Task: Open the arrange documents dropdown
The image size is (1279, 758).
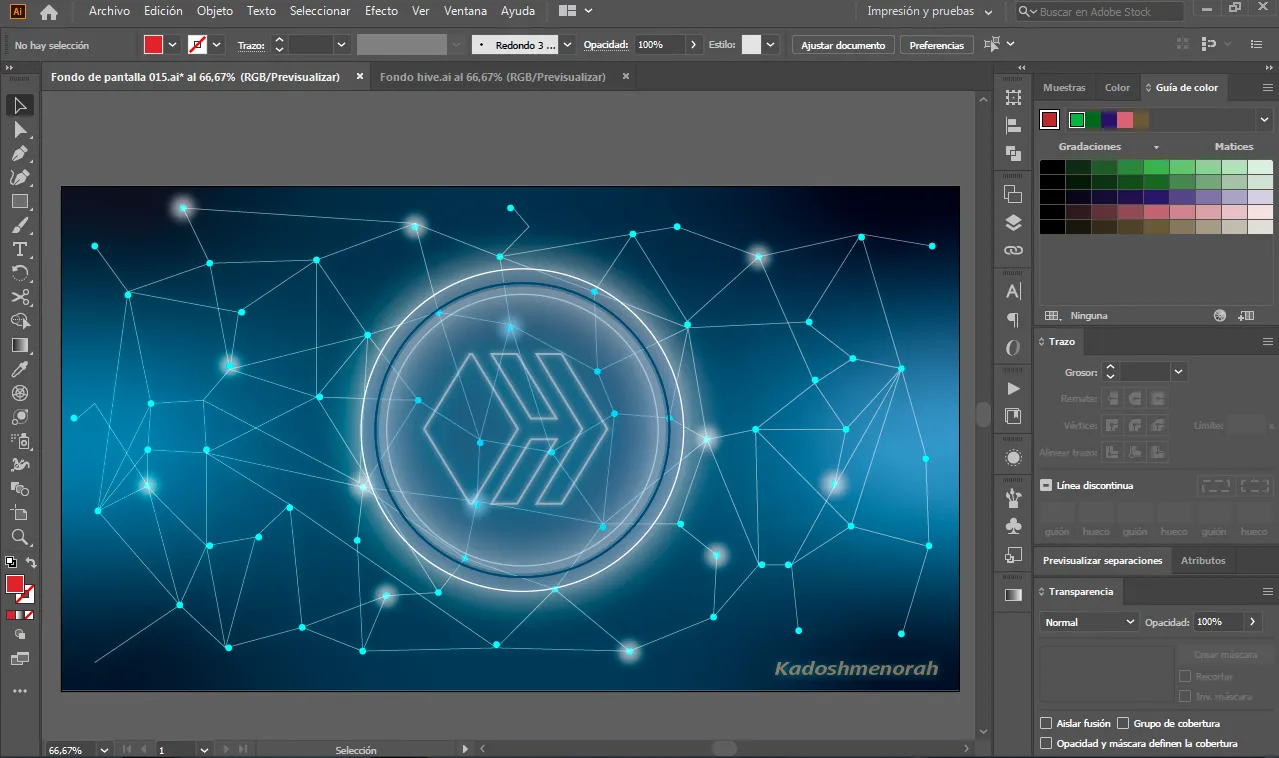Action: coord(575,11)
